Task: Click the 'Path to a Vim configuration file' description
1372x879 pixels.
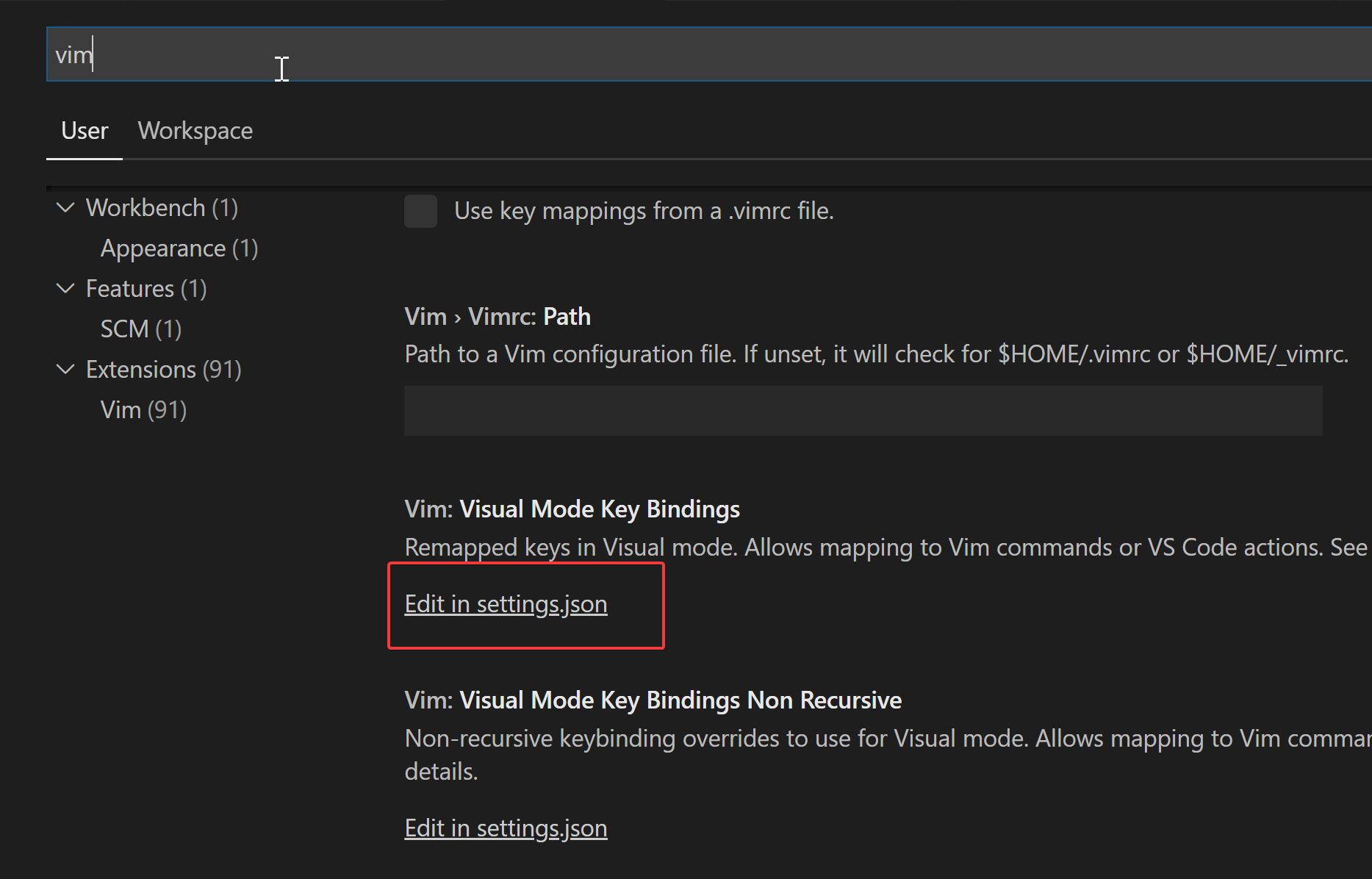Action: 876,354
